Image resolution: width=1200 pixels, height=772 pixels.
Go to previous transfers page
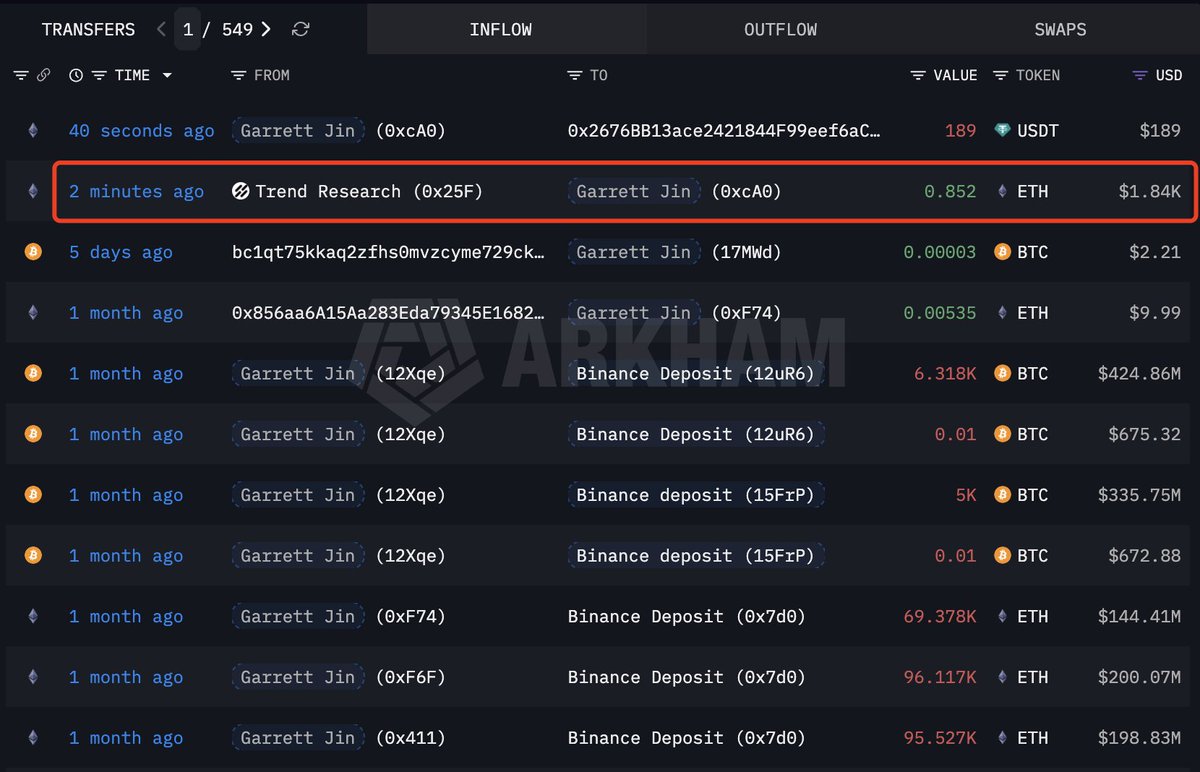[162, 29]
